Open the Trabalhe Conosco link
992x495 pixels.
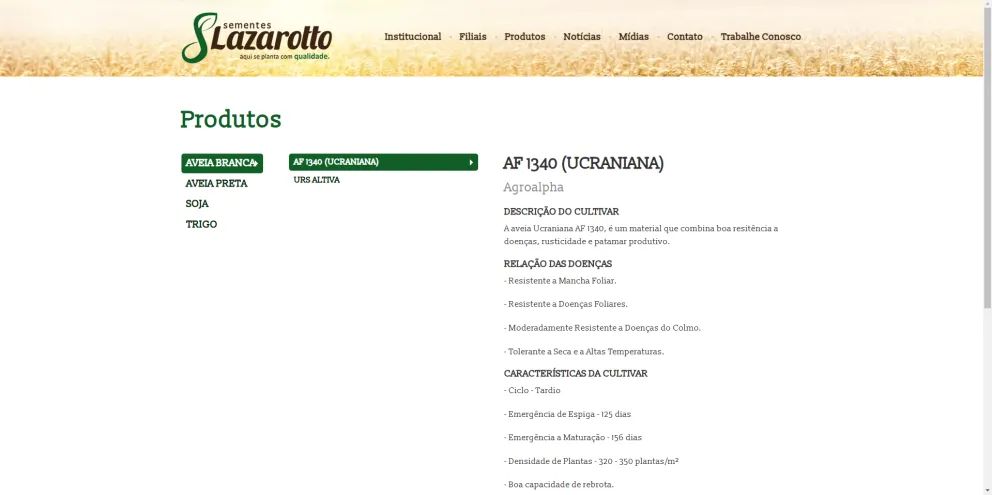click(x=760, y=37)
